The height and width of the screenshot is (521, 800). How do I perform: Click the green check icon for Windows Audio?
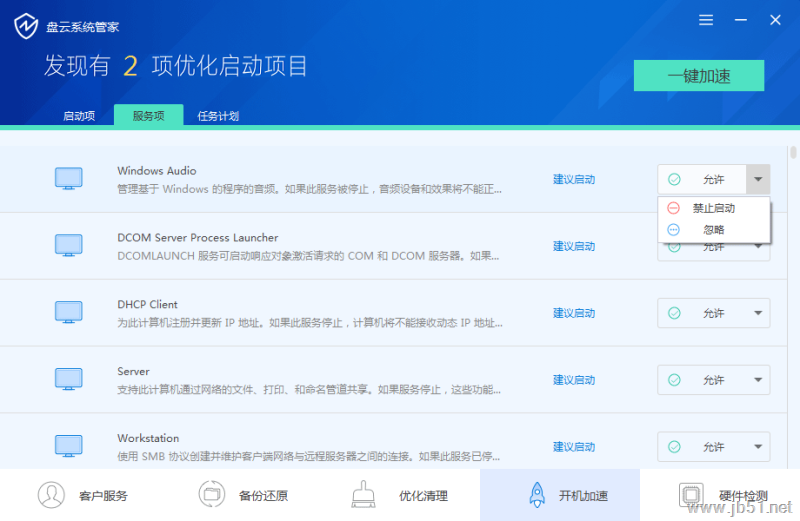point(674,179)
